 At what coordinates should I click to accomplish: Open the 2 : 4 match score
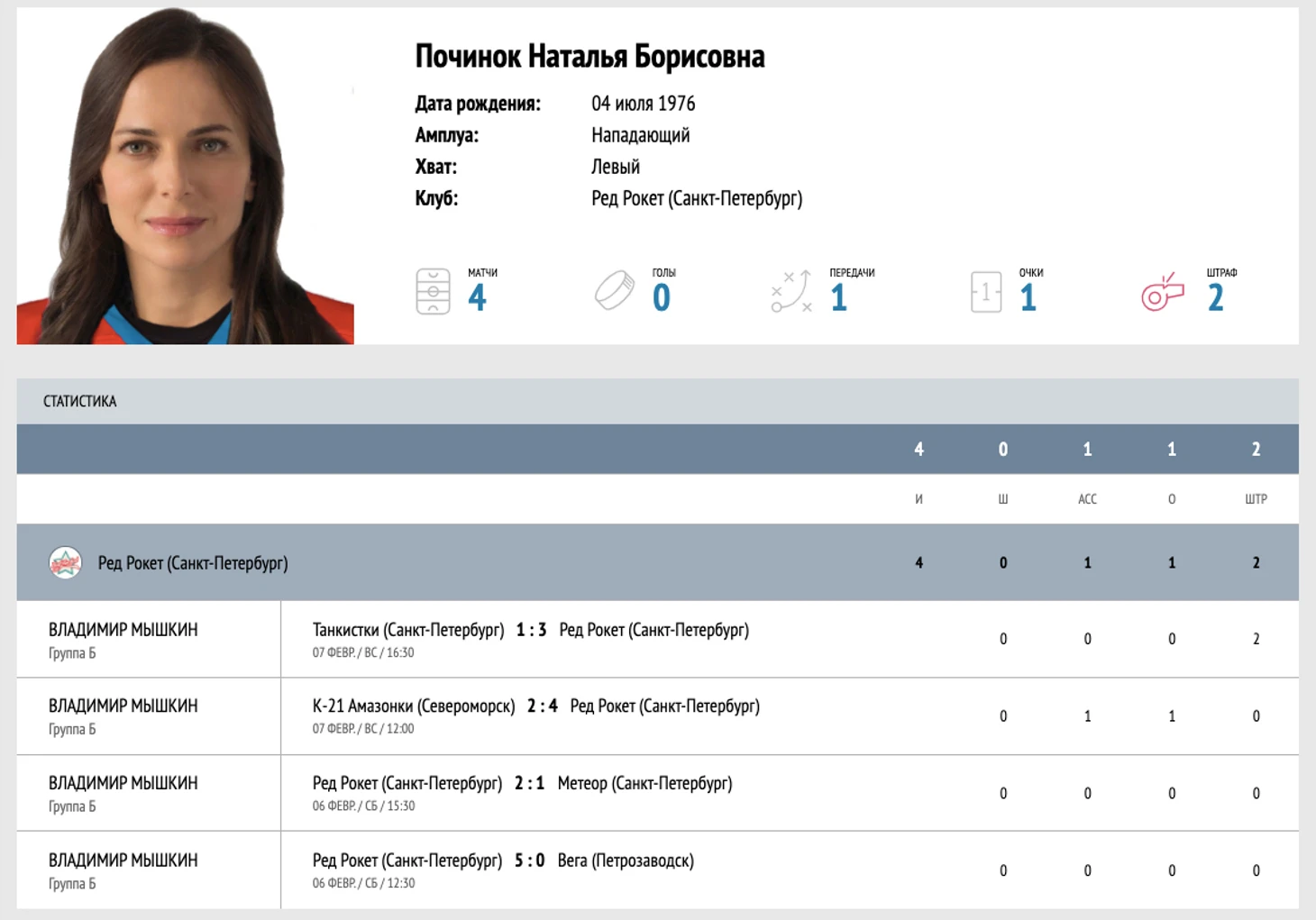coord(543,706)
